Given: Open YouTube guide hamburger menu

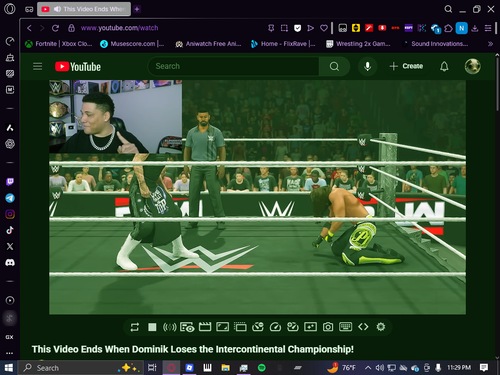Looking at the screenshot, I should [37, 66].
